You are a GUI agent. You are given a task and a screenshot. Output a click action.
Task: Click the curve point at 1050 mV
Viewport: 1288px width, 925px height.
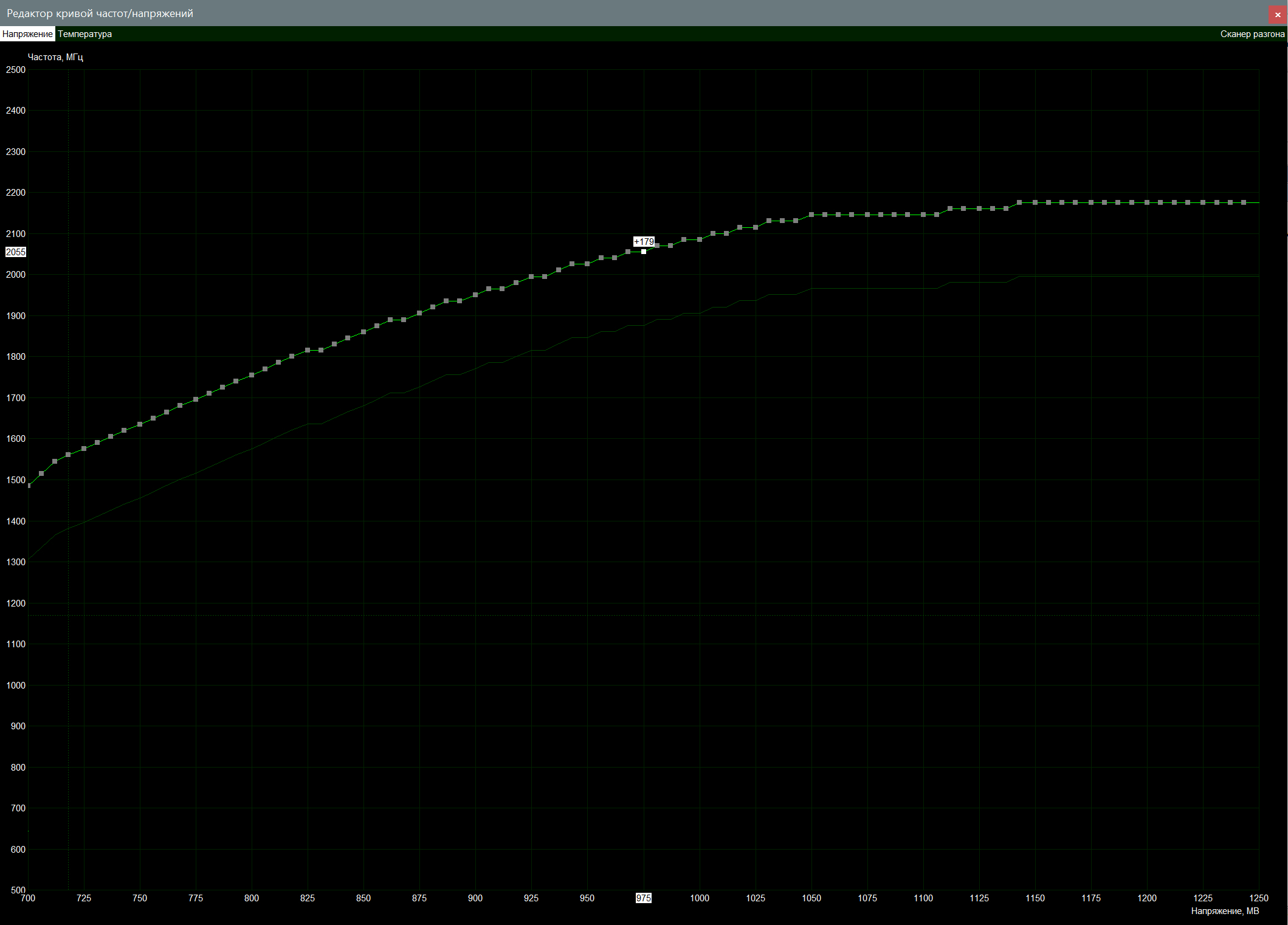[x=811, y=215]
